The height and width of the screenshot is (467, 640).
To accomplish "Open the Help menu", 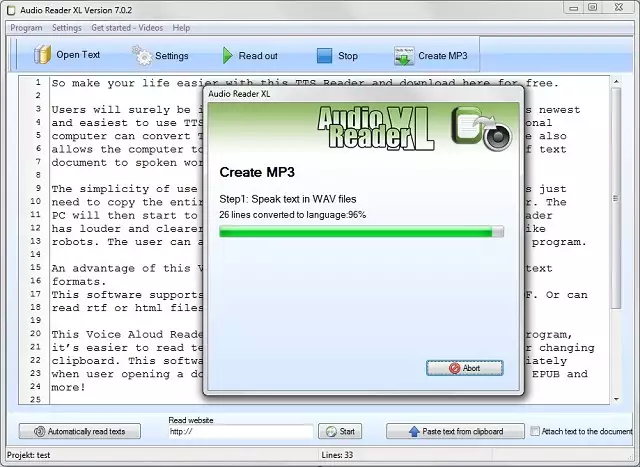I will tap(181, 28).
